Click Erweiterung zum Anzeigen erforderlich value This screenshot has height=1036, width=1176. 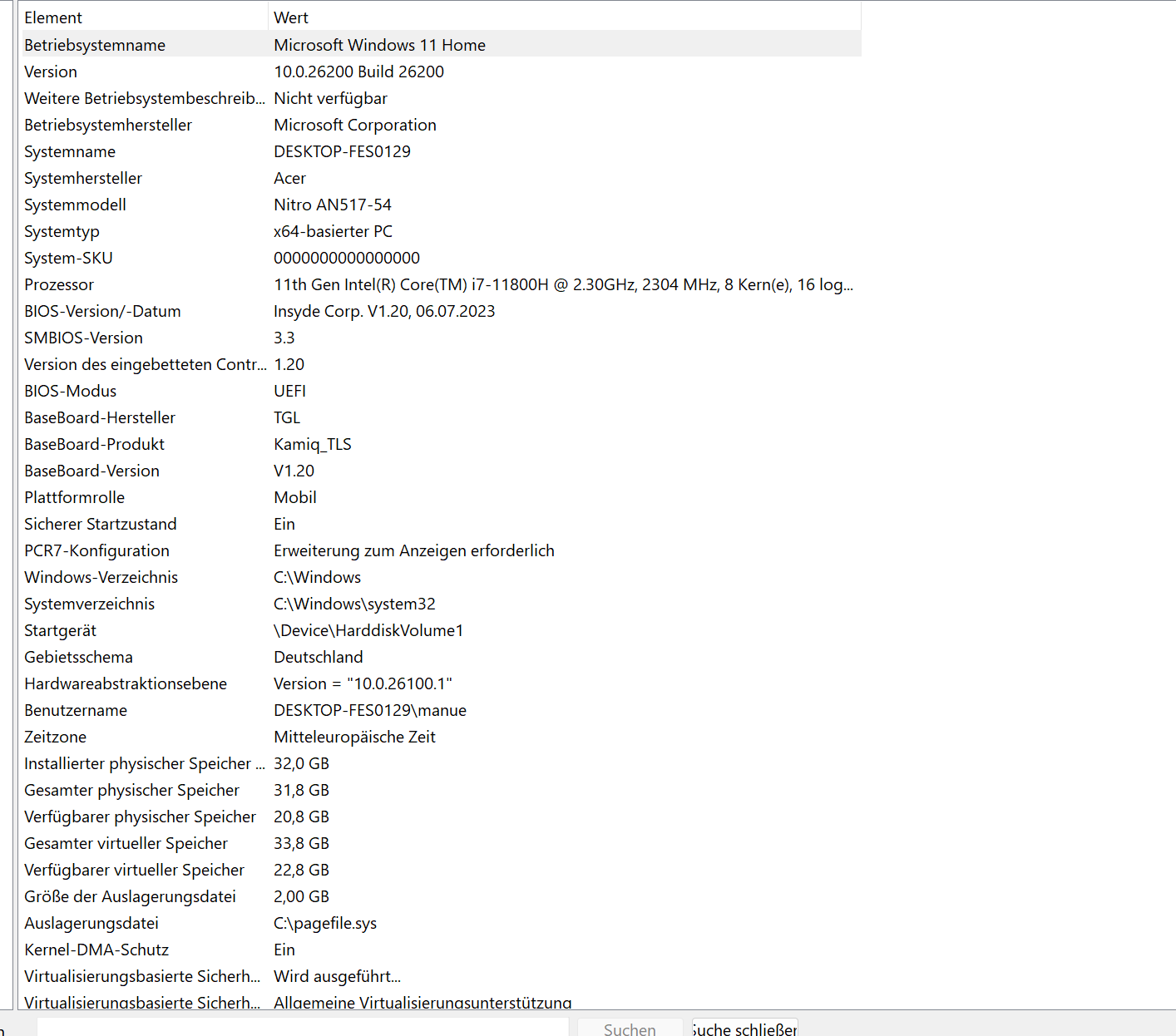[x=414, y=550]
